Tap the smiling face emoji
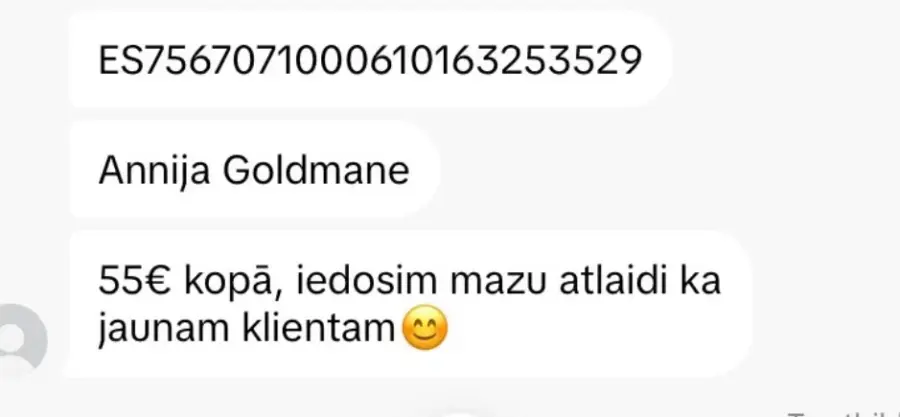 pyautogui.click(x=425, y=329)
